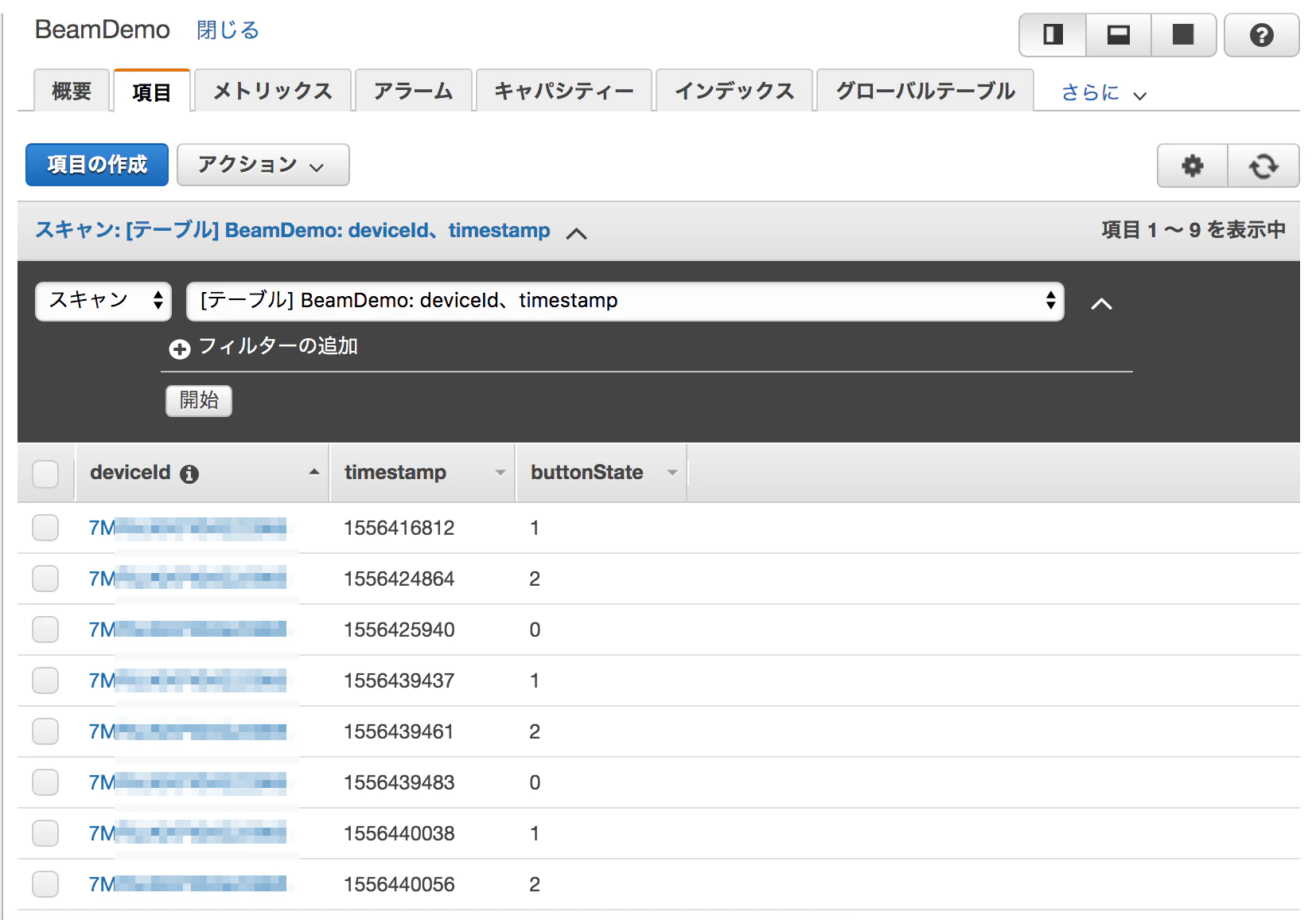The height and width of the screenshot is (920, 1316).
Task: Collapse the scan summary header chevron
Action: click(576, 233)
